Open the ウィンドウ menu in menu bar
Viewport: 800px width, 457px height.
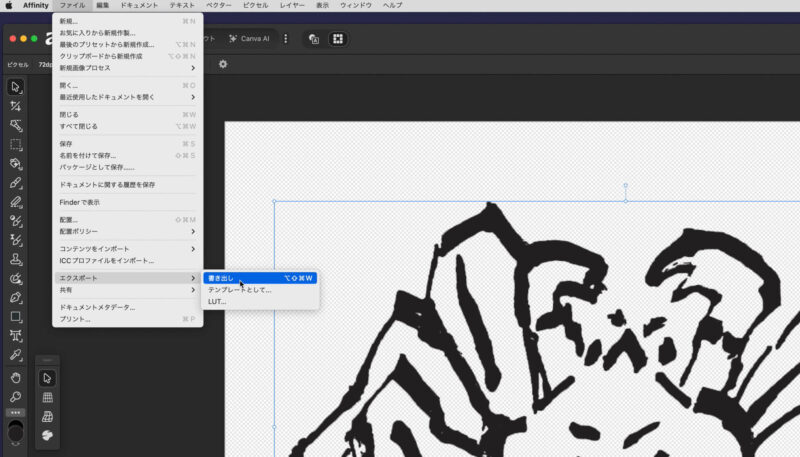tap(356, 5)
